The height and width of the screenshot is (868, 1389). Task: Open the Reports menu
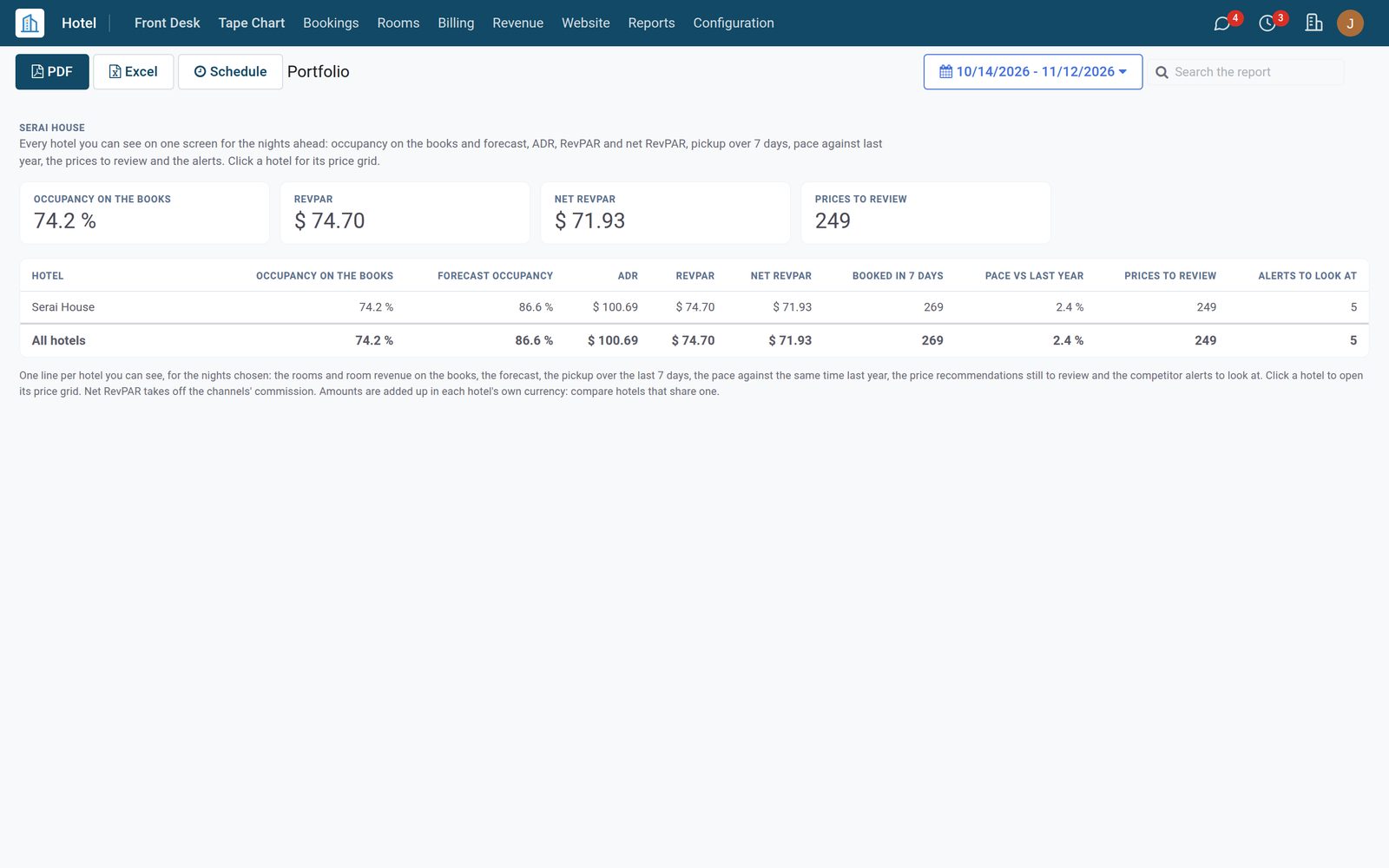[x=651, y=23]
